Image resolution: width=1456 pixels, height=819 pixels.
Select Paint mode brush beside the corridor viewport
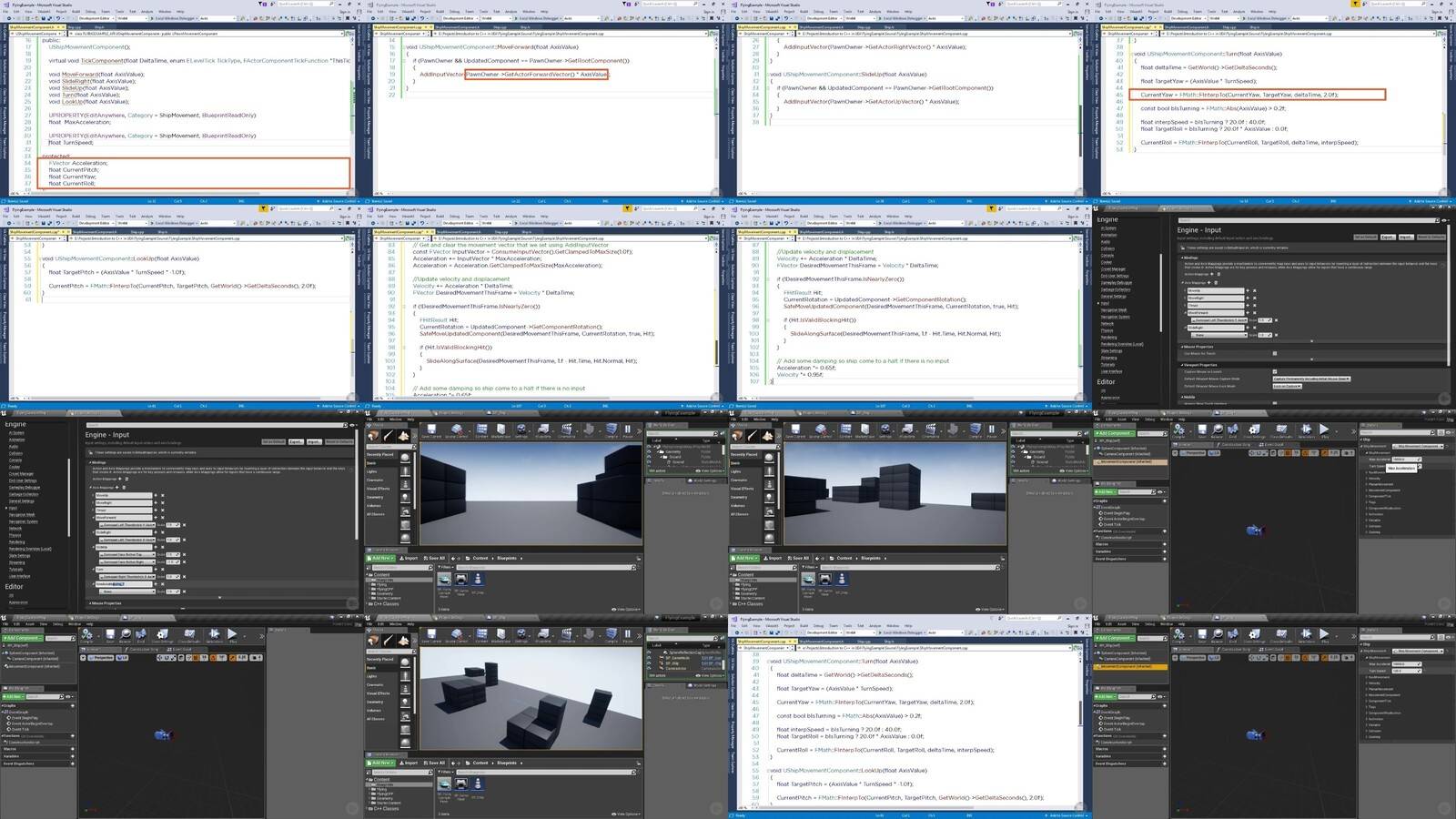pyautogui.click(x=389, y=436)
